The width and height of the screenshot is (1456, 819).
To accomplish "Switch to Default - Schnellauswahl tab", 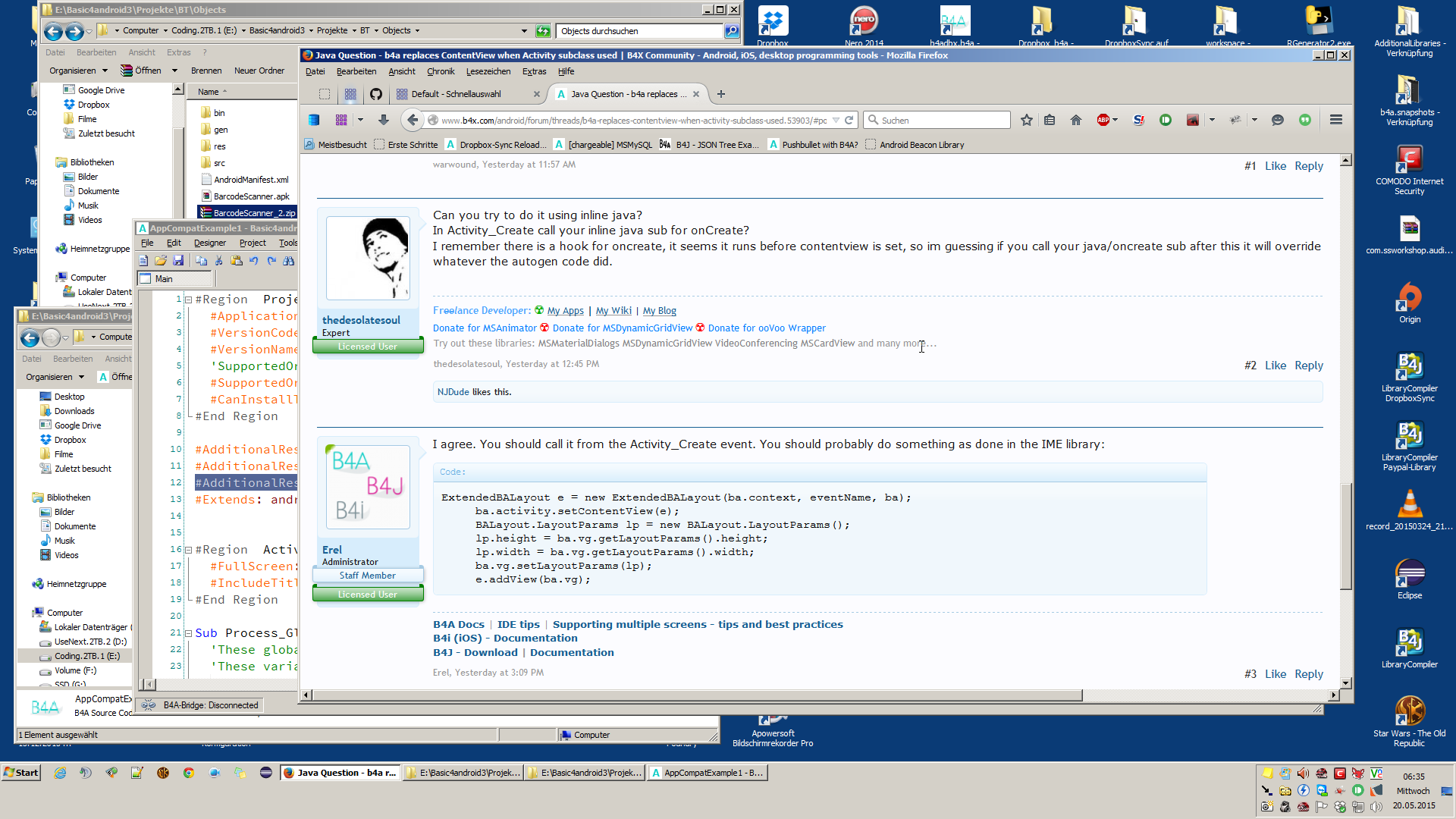I will click(456, 94).
